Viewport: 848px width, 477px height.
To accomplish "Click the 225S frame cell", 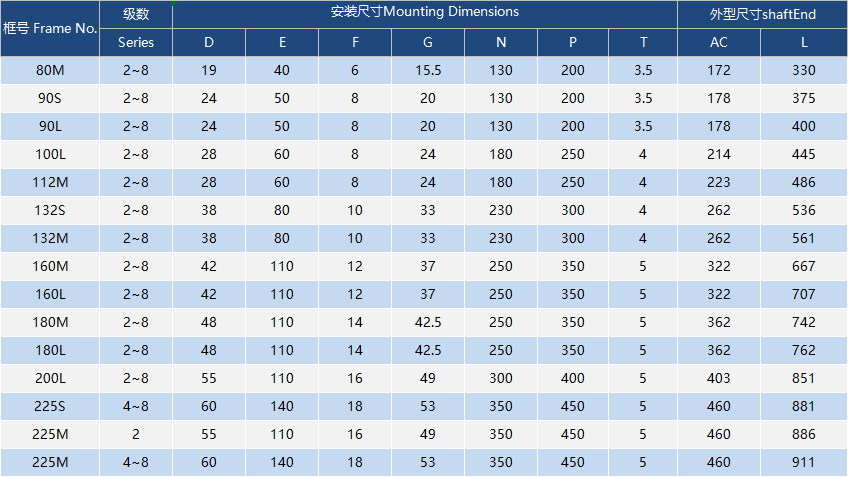I will coord(50,407).
